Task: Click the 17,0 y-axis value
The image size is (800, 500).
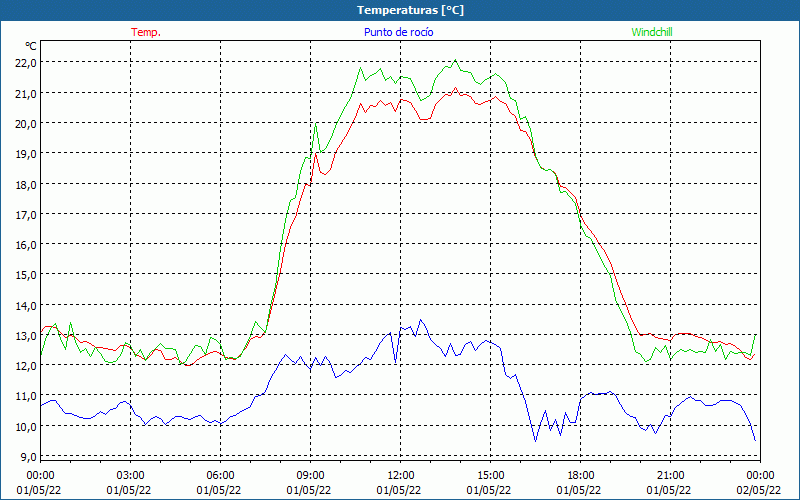Action: (x=27, y=214)
